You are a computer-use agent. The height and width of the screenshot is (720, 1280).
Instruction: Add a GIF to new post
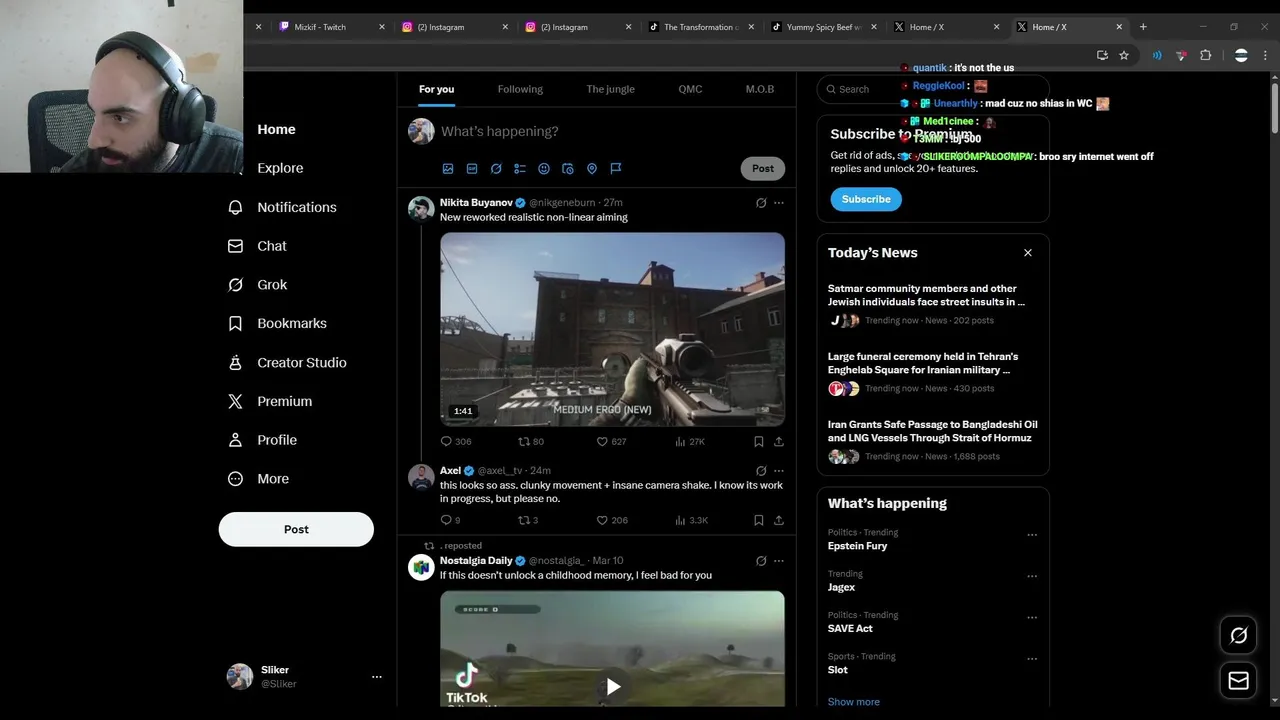472,169
